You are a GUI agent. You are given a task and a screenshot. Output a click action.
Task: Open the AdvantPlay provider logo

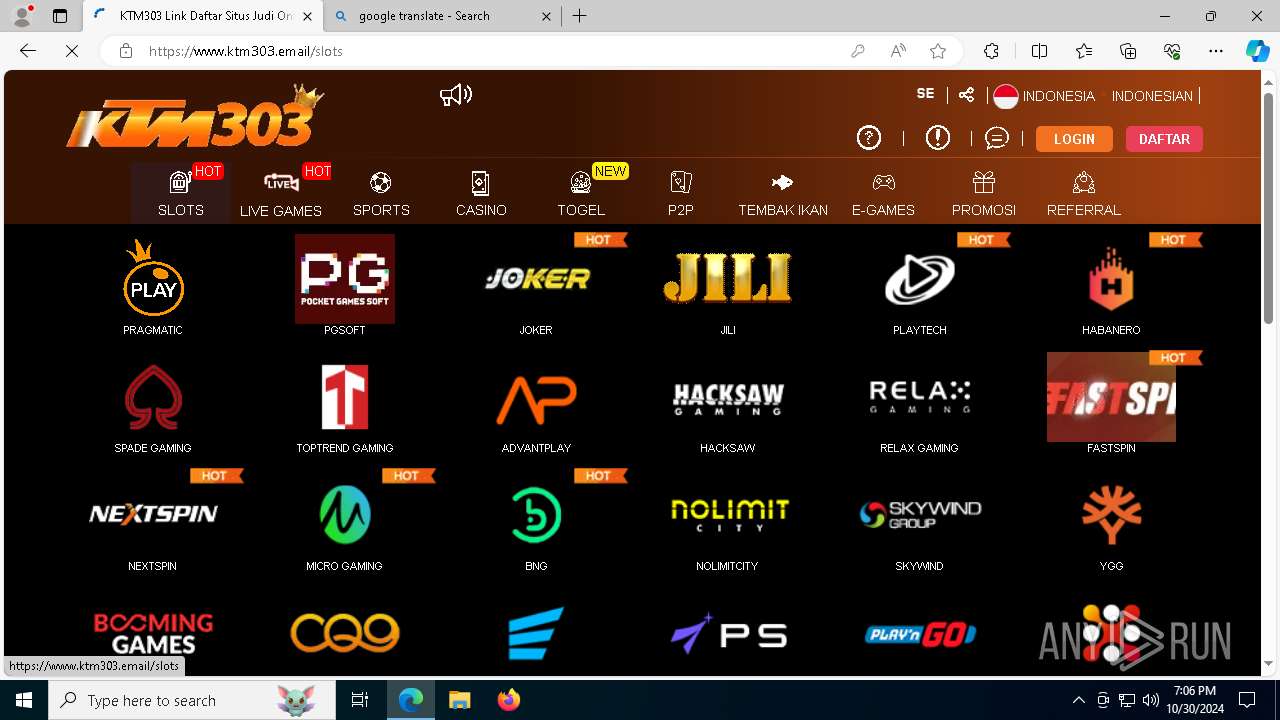tap(537, 400)
